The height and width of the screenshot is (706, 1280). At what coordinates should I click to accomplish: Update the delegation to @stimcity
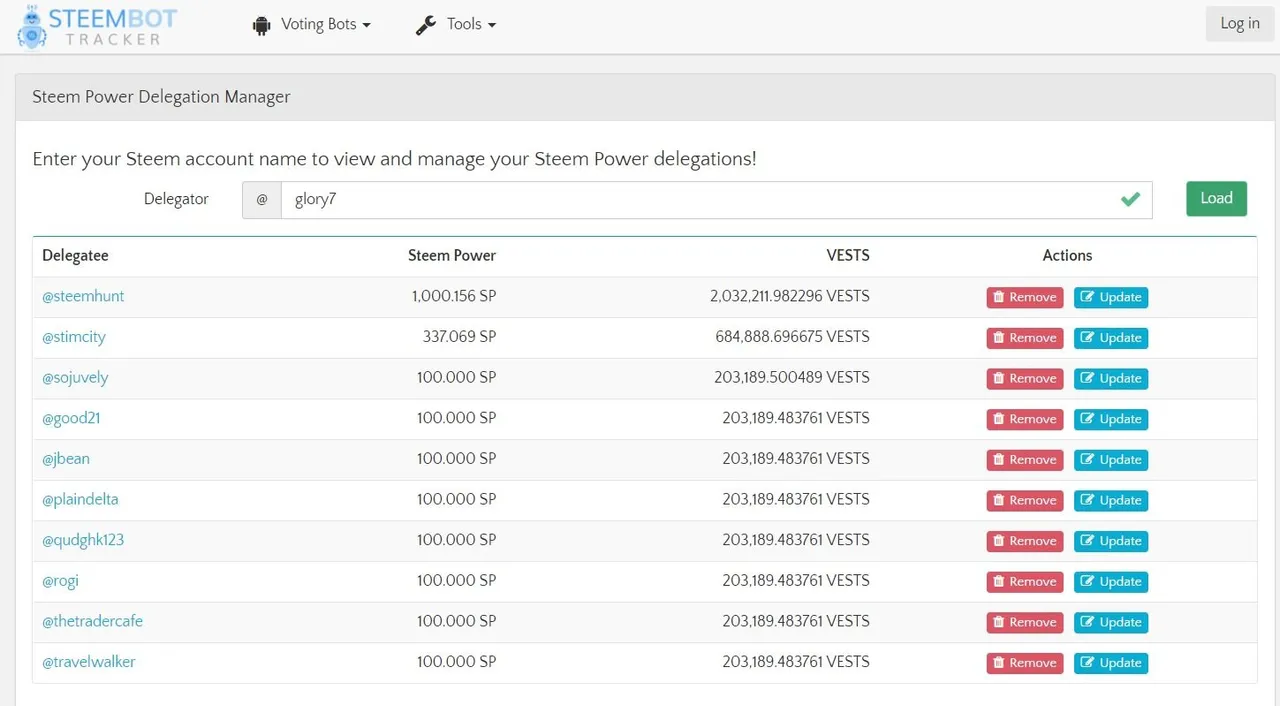click(1111, 338)
